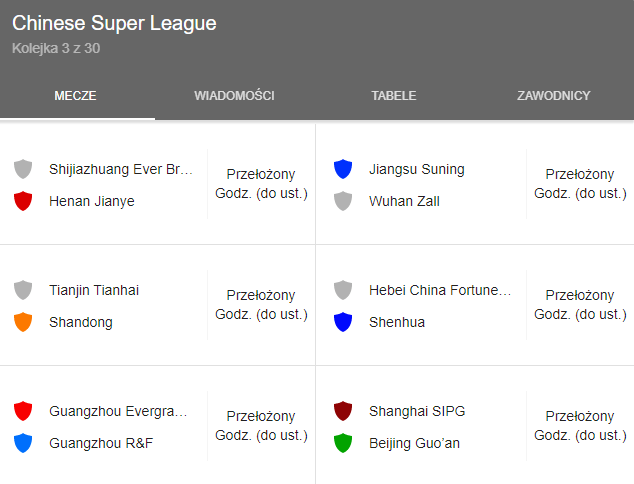Click Beijing Guo'an green shield icon
This screenshot has width=634, height=484.
tap(343, 443)
